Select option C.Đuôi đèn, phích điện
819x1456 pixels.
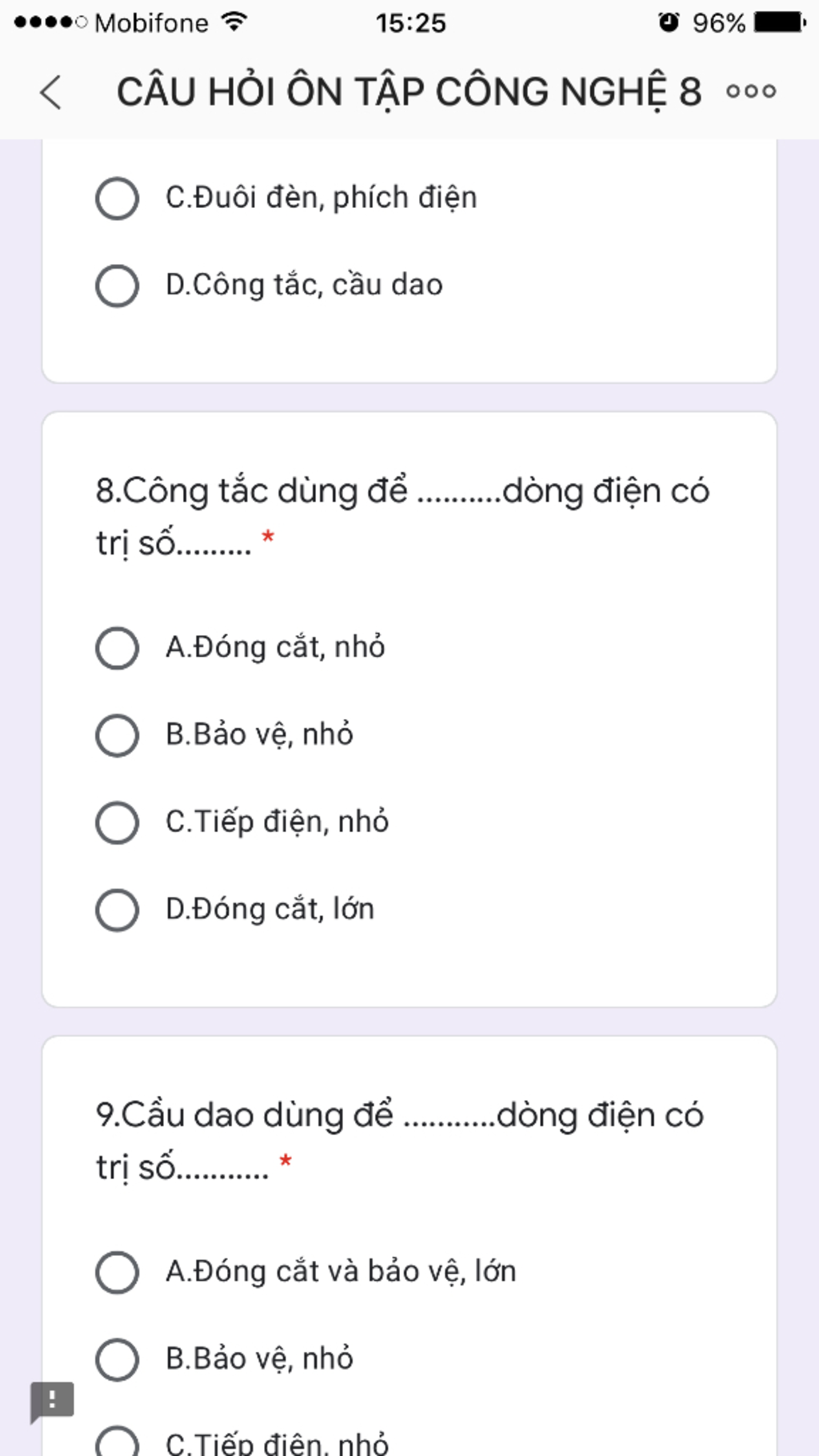pyautogui.click(x=118, y=198)
